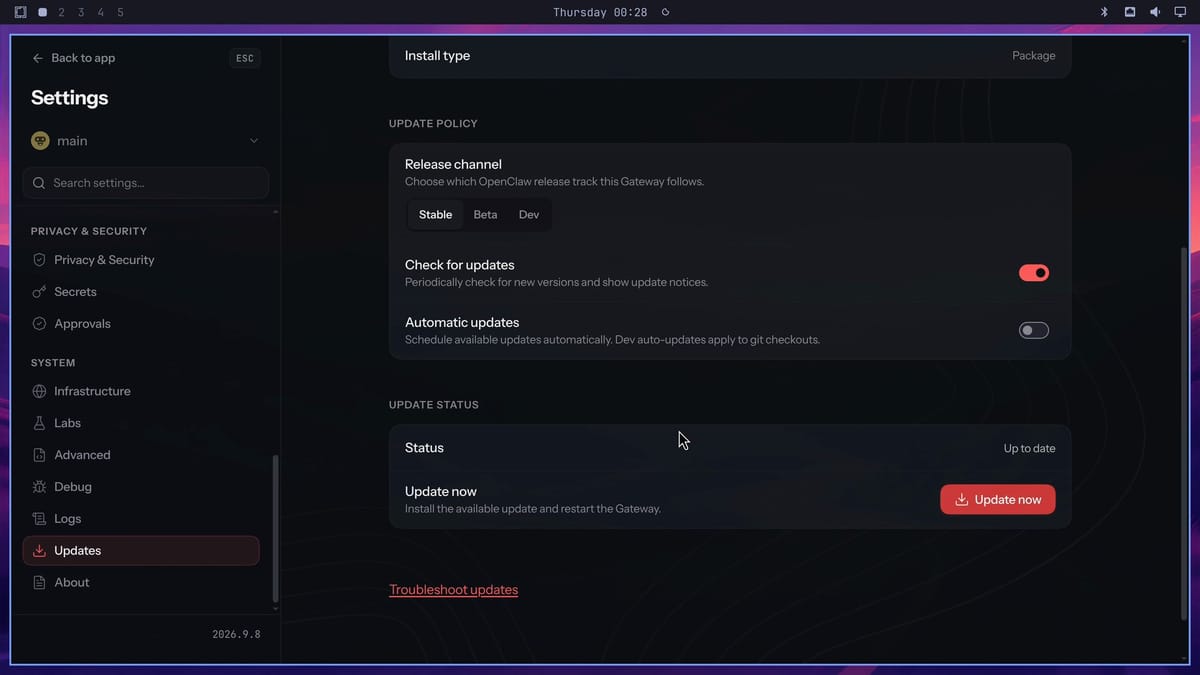Switch the release channel to Dev
Screen dimensions: 1200x675
529,215
